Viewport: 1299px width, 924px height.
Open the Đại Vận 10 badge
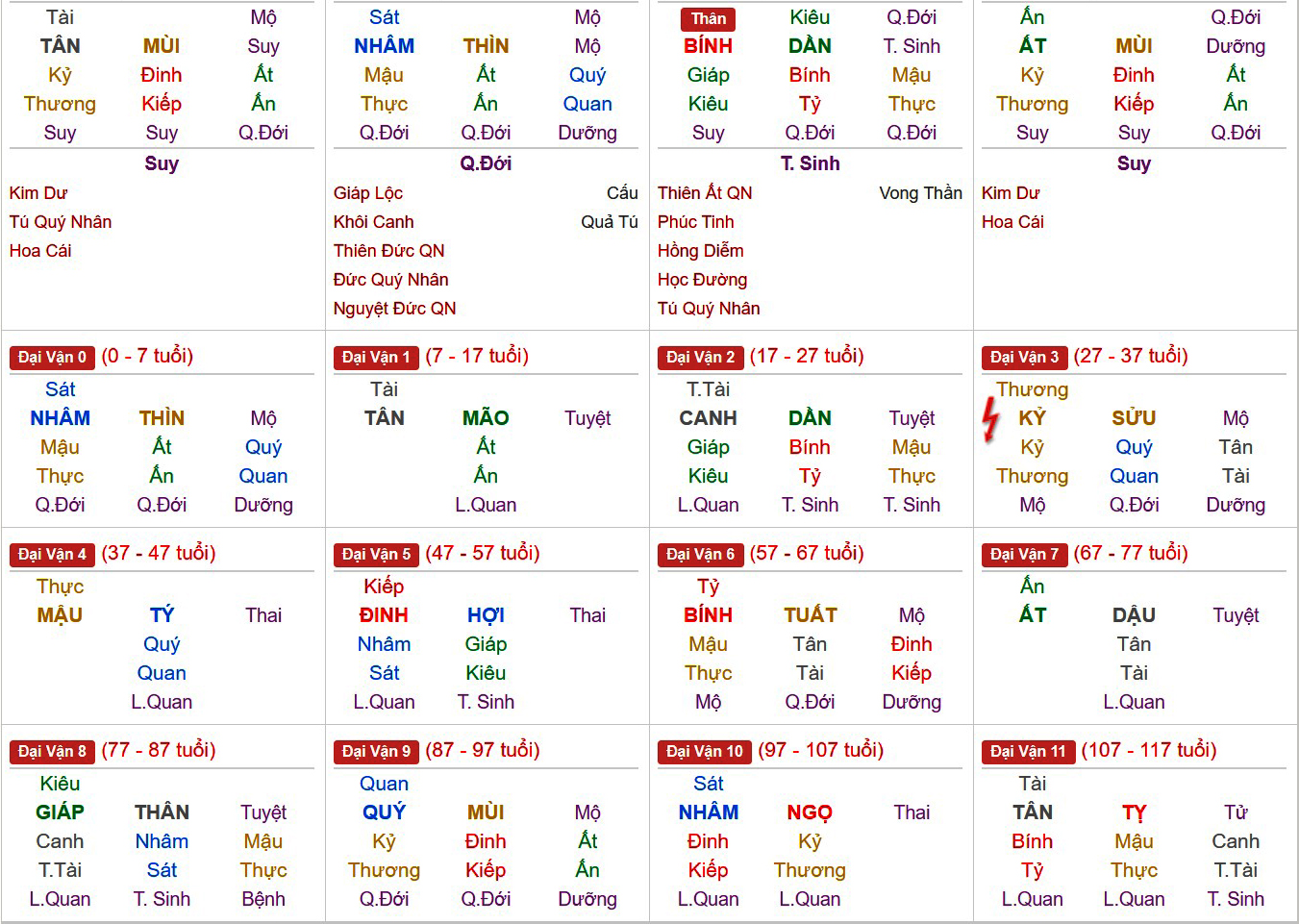[704, 752]
